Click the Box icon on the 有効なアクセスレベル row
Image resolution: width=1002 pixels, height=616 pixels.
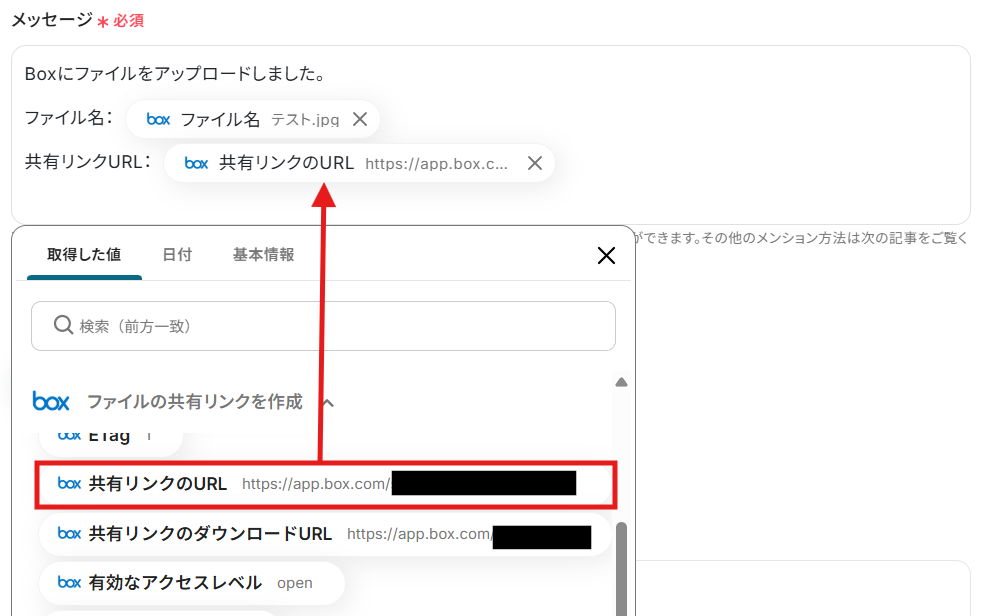tap(69, 583)
